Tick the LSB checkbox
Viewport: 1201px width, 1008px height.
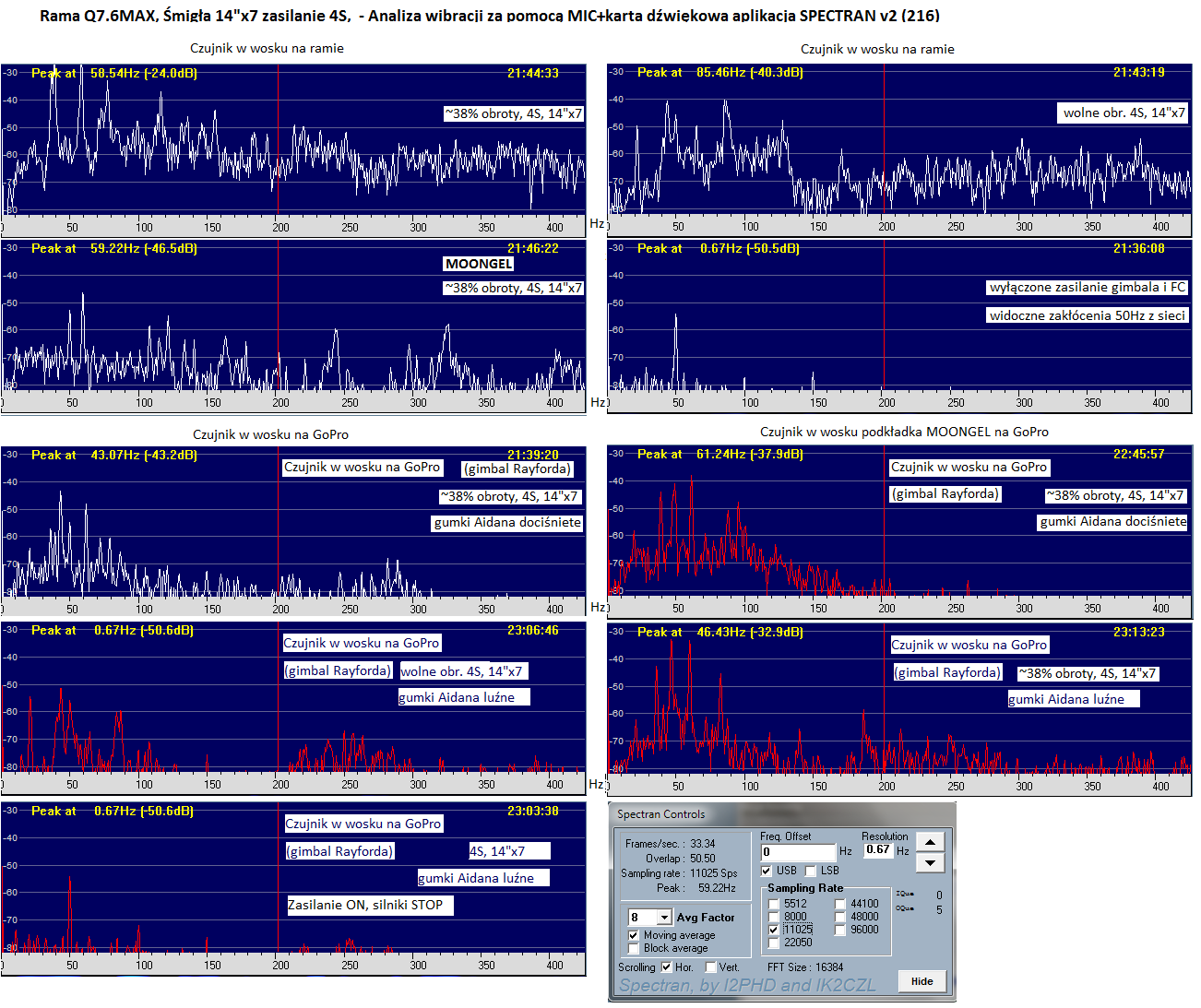click(811, 871)
